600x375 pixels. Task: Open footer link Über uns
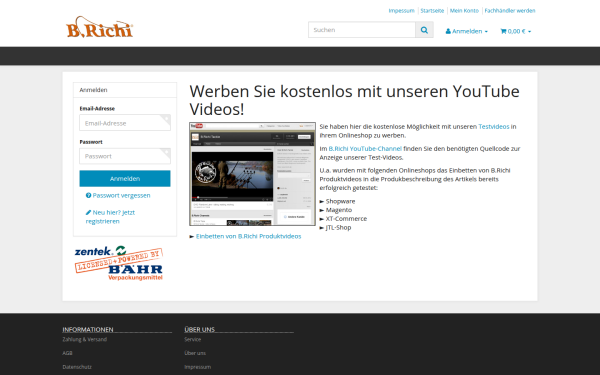[x=195, y=353]
